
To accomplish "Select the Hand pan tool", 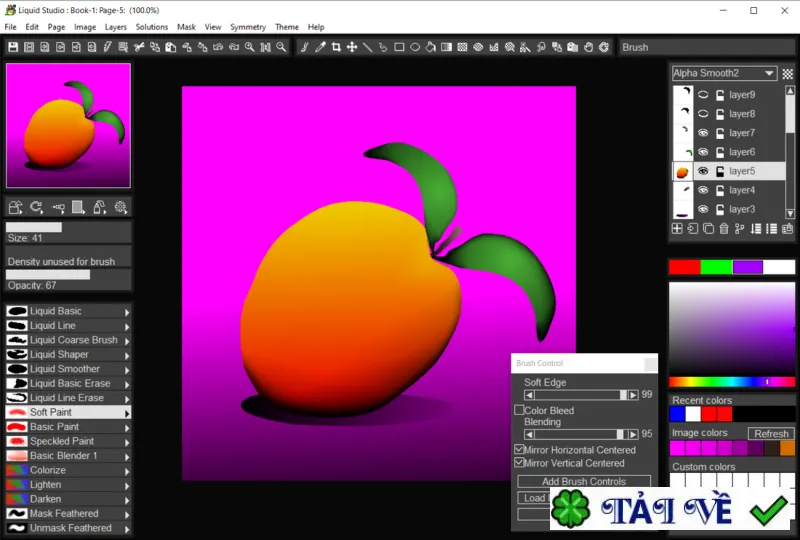I will 588,47.
